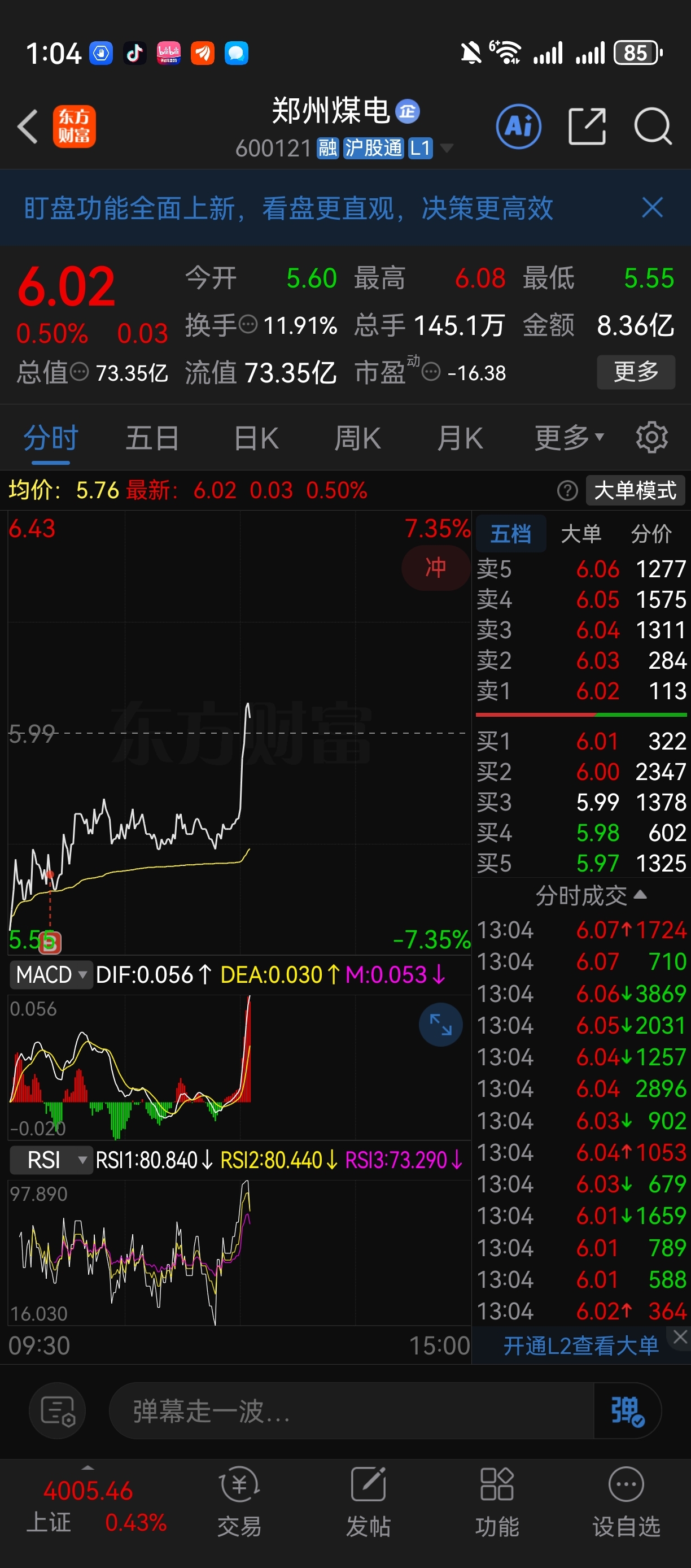This screenshot has height=1568, width=691.
Task: Tap the help question mark icon
Action: click(x=567, y=491)
